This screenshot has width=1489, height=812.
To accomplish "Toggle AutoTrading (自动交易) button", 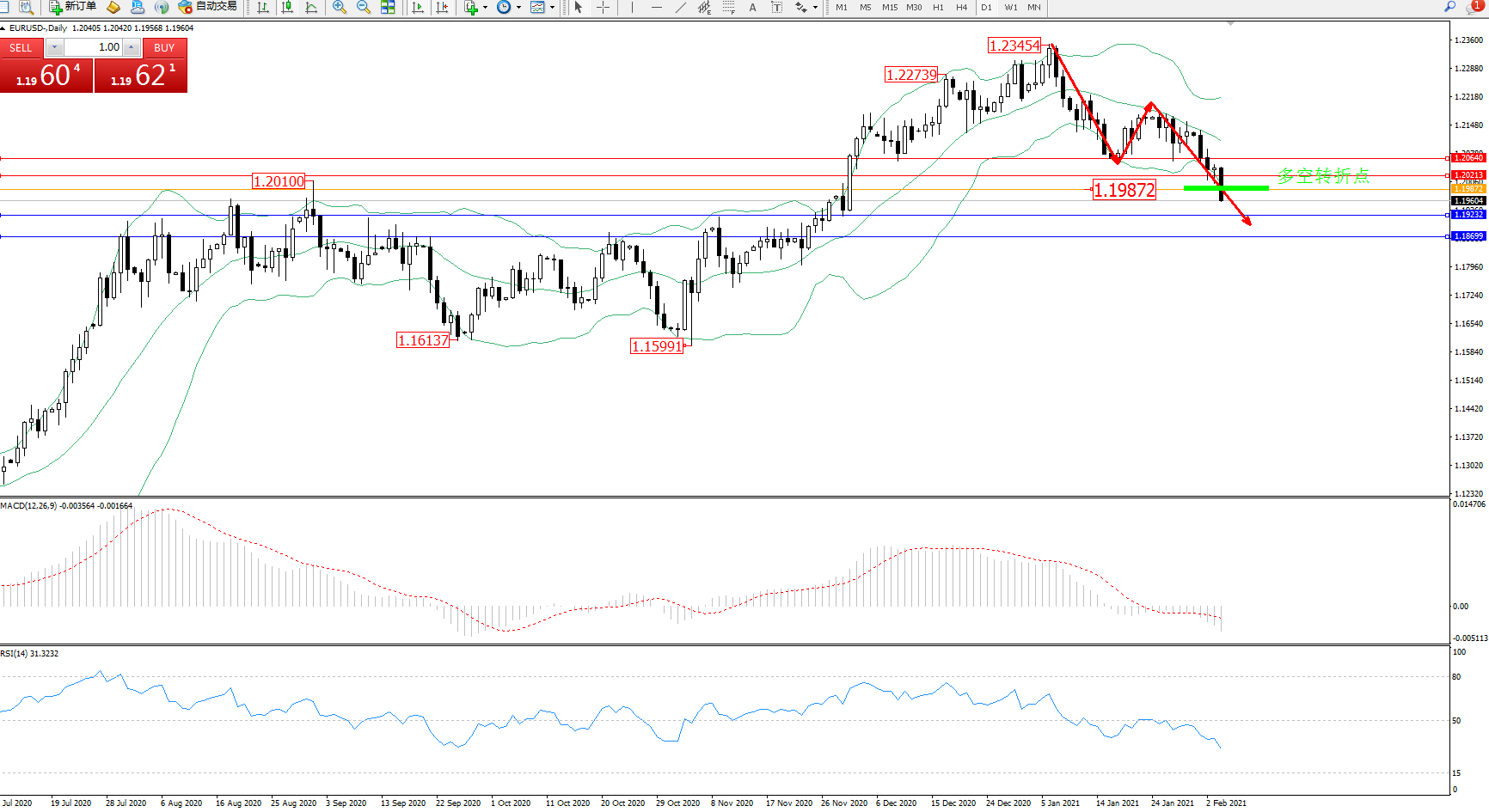I will tap(207, 7).
